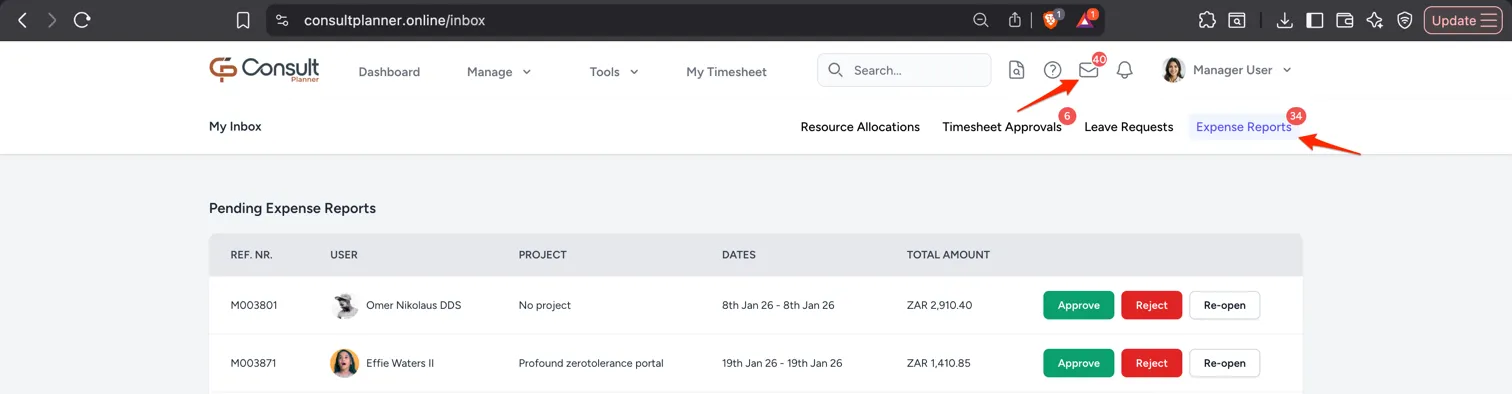Image resolution: width=1512 pixels, height=394 pixels.
Task: Open the browser extensions puzzle icon
Action: click(x=1207, y=20)
